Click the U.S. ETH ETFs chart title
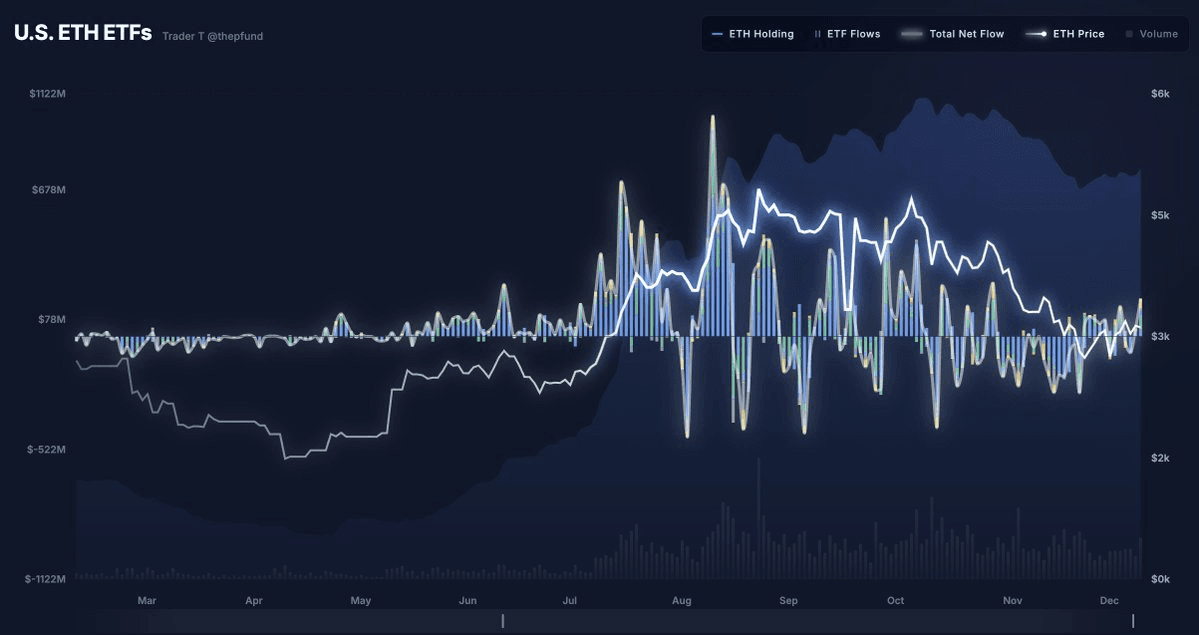The image size is (1199, 635). (x=83, y=33)
